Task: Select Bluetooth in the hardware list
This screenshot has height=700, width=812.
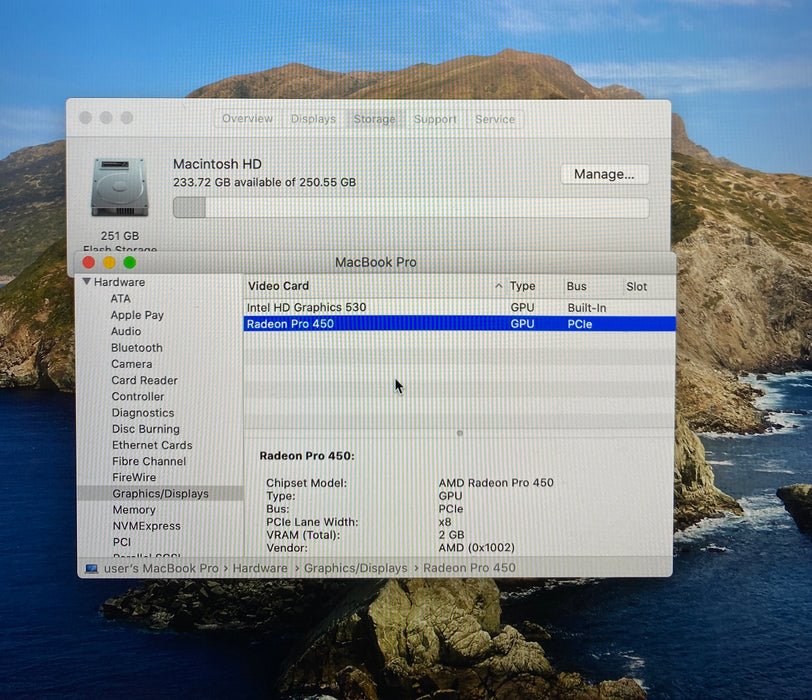Action: [137, 347]
